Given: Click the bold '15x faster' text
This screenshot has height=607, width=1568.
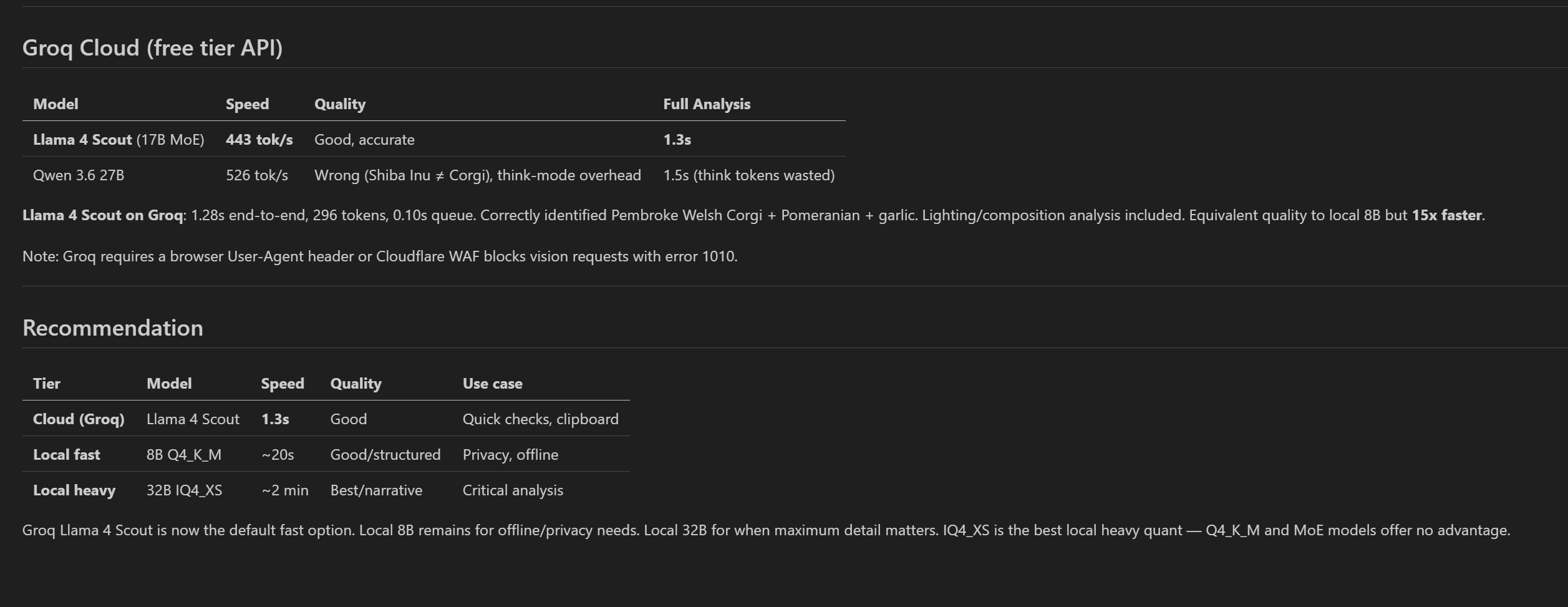Looking at the screenshot, I should [x=1446, y=215].
